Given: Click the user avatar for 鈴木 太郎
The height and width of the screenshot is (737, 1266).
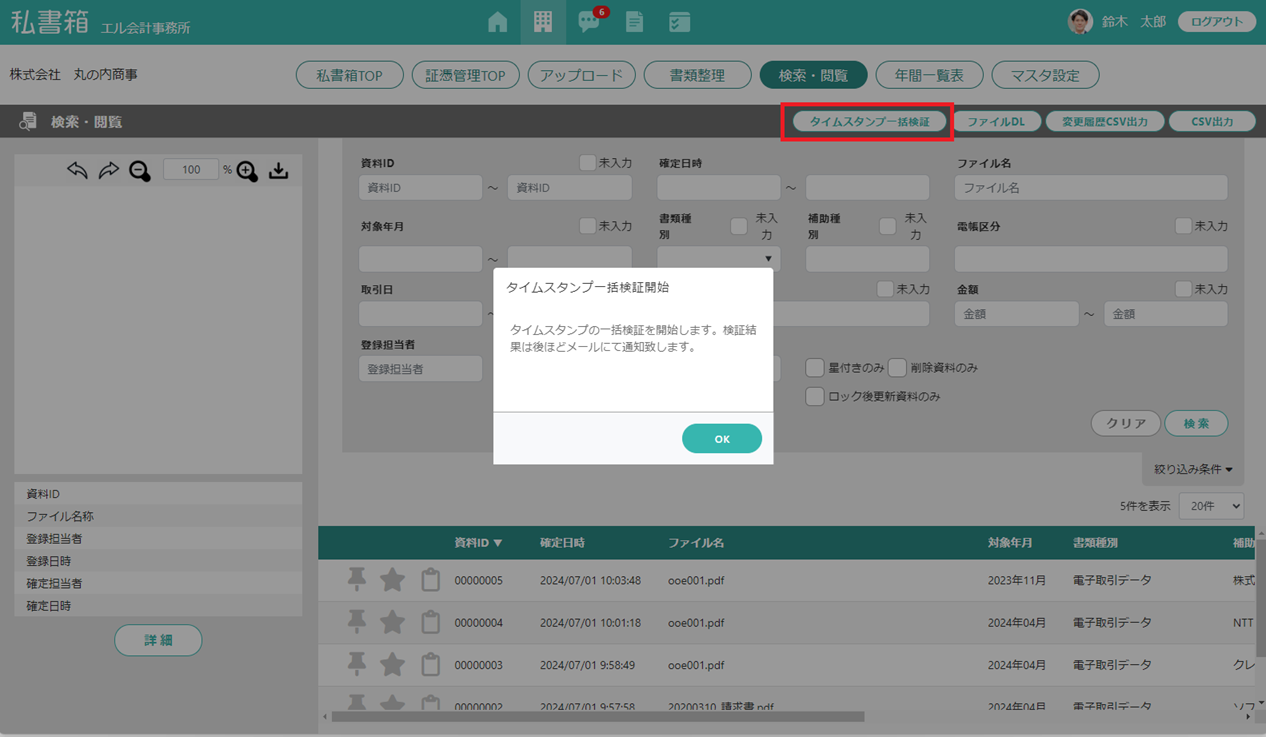Looking at the screenshot, I should (1080, 22).
